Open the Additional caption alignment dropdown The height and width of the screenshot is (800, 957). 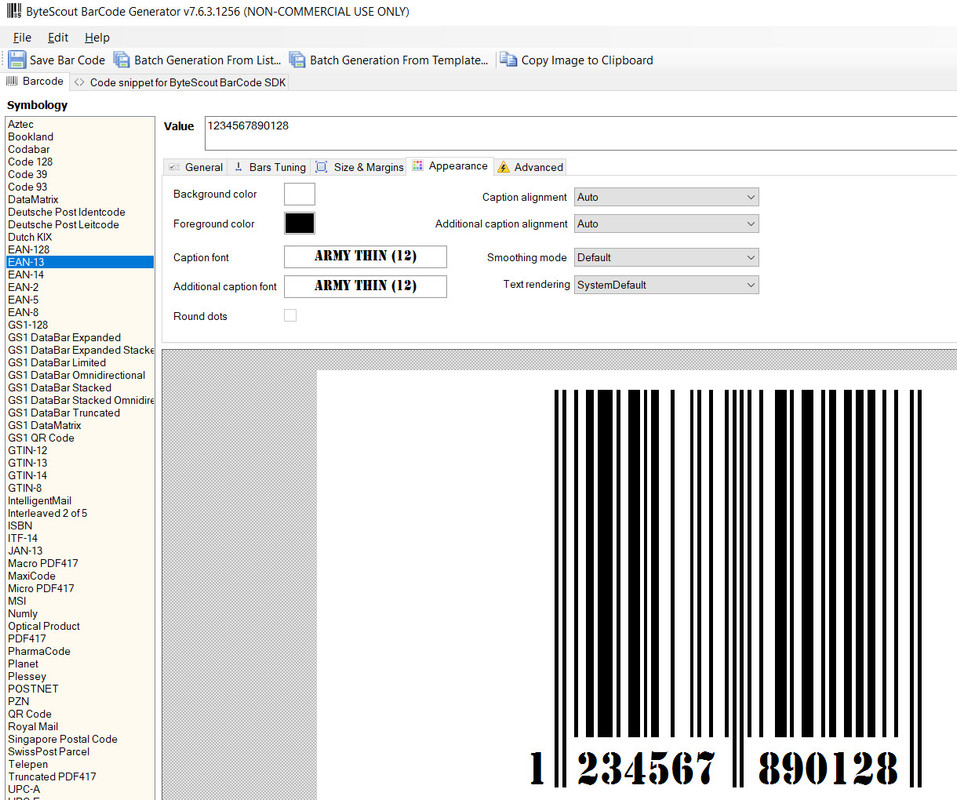666,224
